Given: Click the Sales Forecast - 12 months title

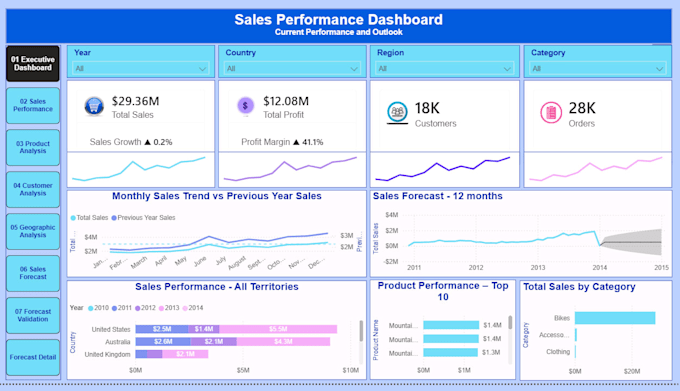Looking at the screenshot, I should coord(438,196).
